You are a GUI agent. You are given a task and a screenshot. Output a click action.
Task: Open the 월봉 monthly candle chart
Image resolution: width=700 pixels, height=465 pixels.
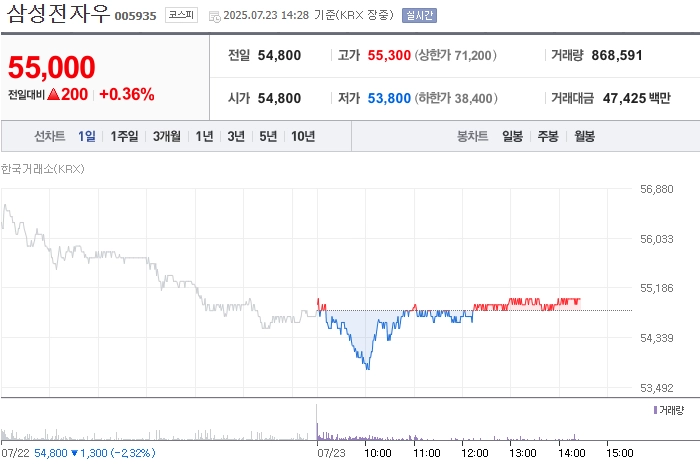pos(584,136)
